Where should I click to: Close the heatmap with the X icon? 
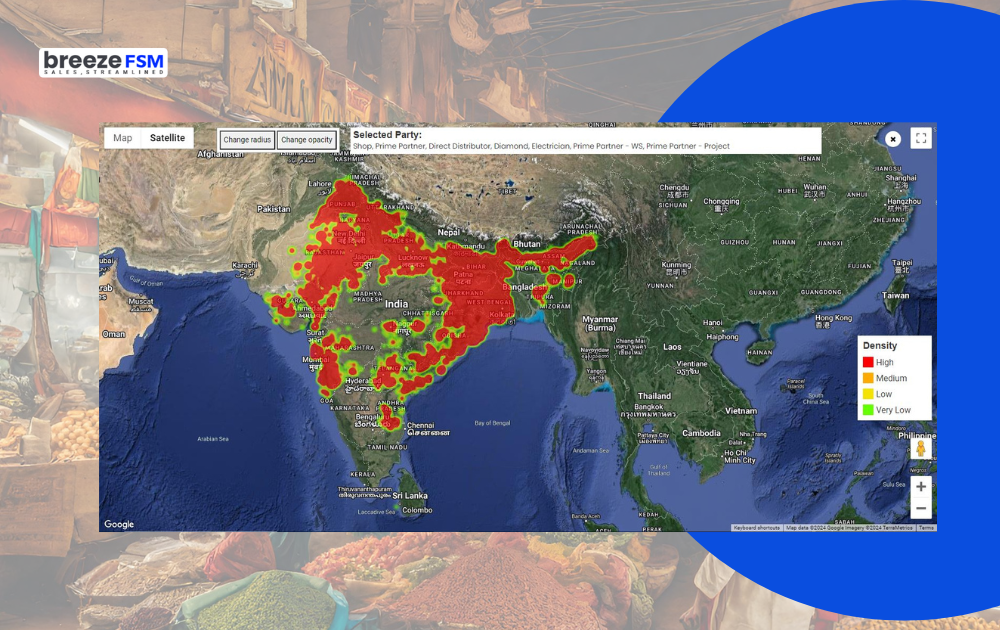click(x=893, y=139)
